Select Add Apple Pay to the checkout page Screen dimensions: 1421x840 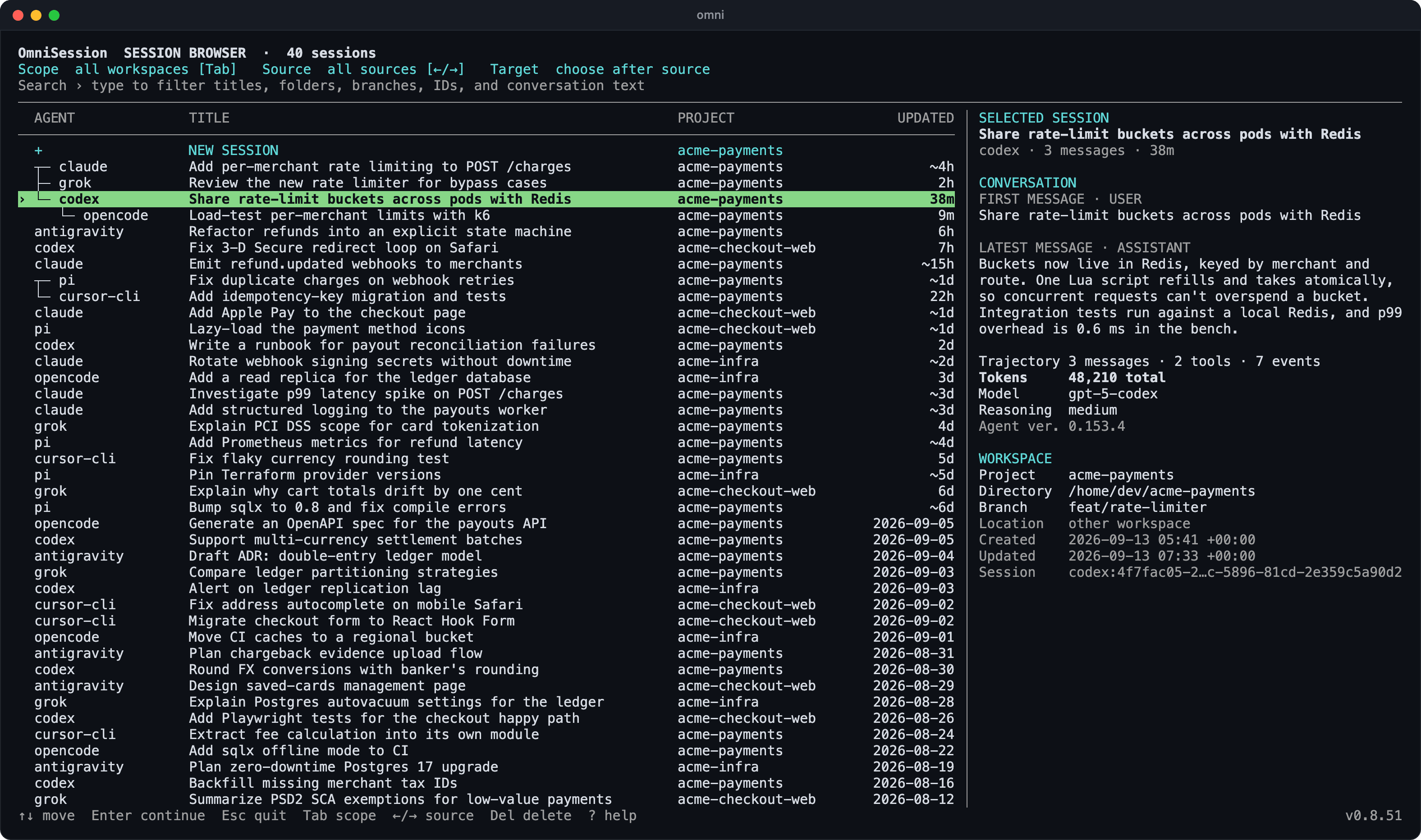pyautogui.click(x=486, y=313)
